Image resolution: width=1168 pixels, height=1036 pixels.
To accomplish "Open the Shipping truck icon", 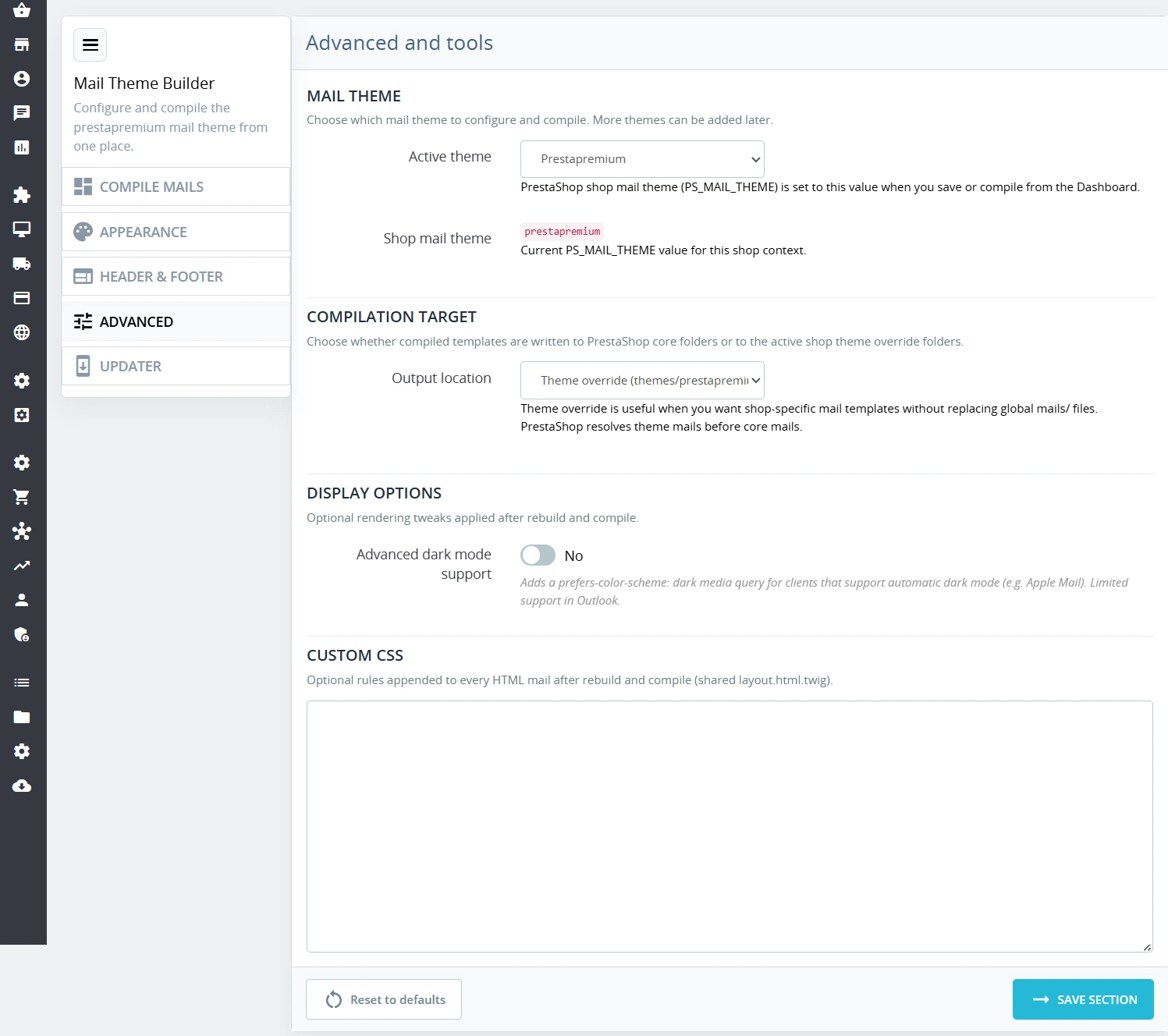I will coord(22,264).
